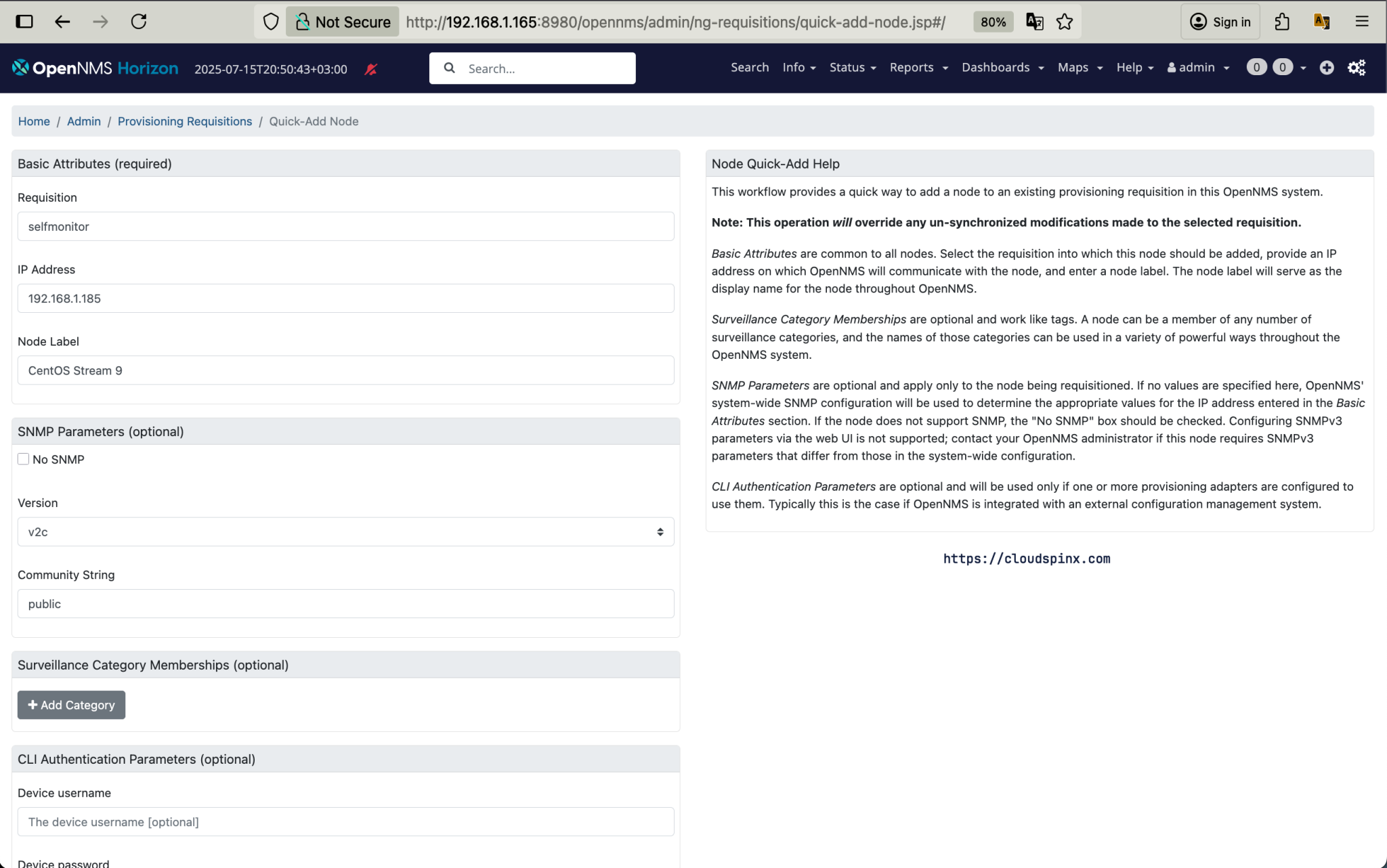The height and width of the screenshot is (868, 1387).
Task: Open the admin gears icon in the navbar
Action: [x=1357, y=68]
